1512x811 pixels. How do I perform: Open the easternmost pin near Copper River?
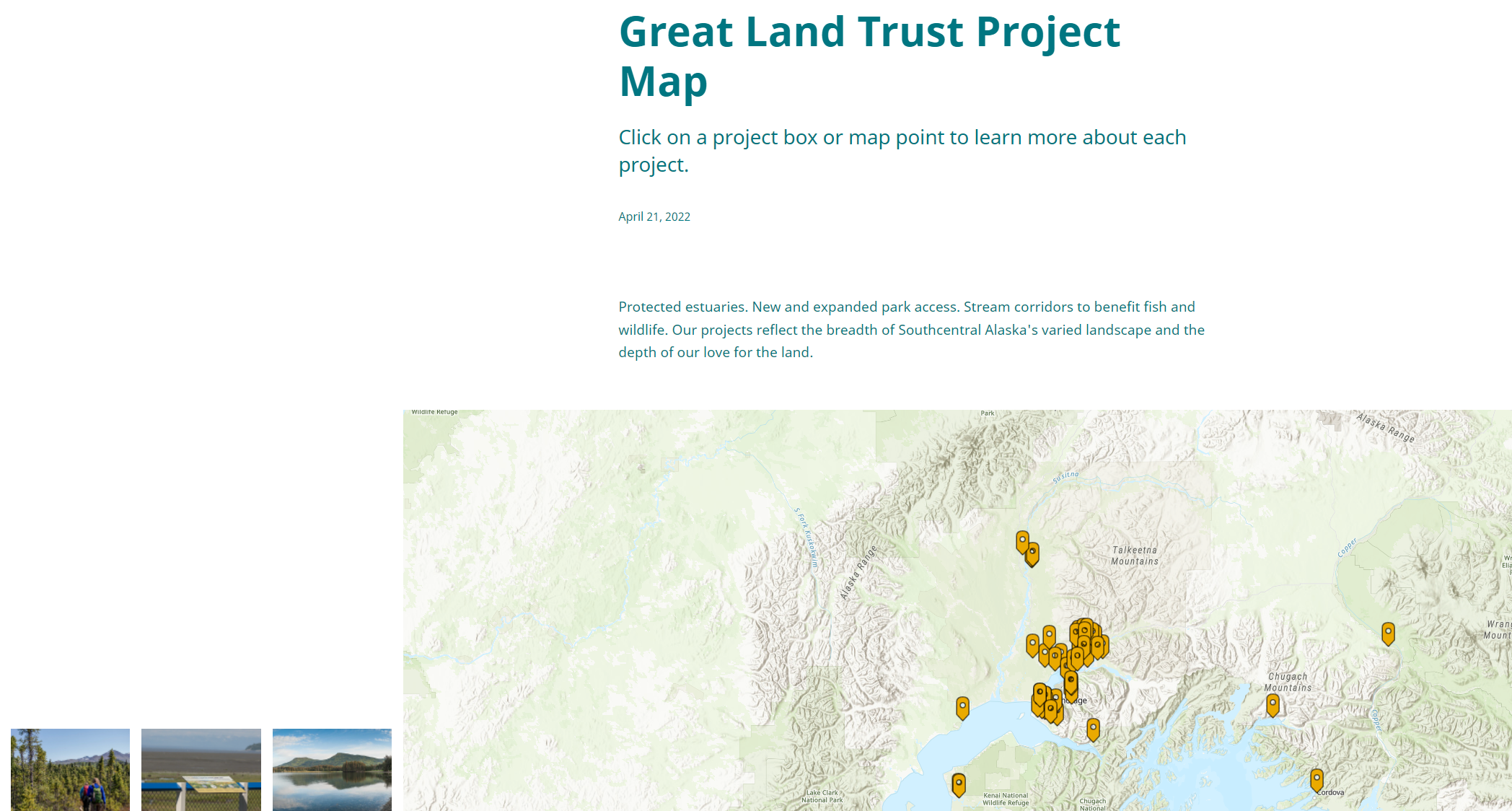click(1388, 633)
